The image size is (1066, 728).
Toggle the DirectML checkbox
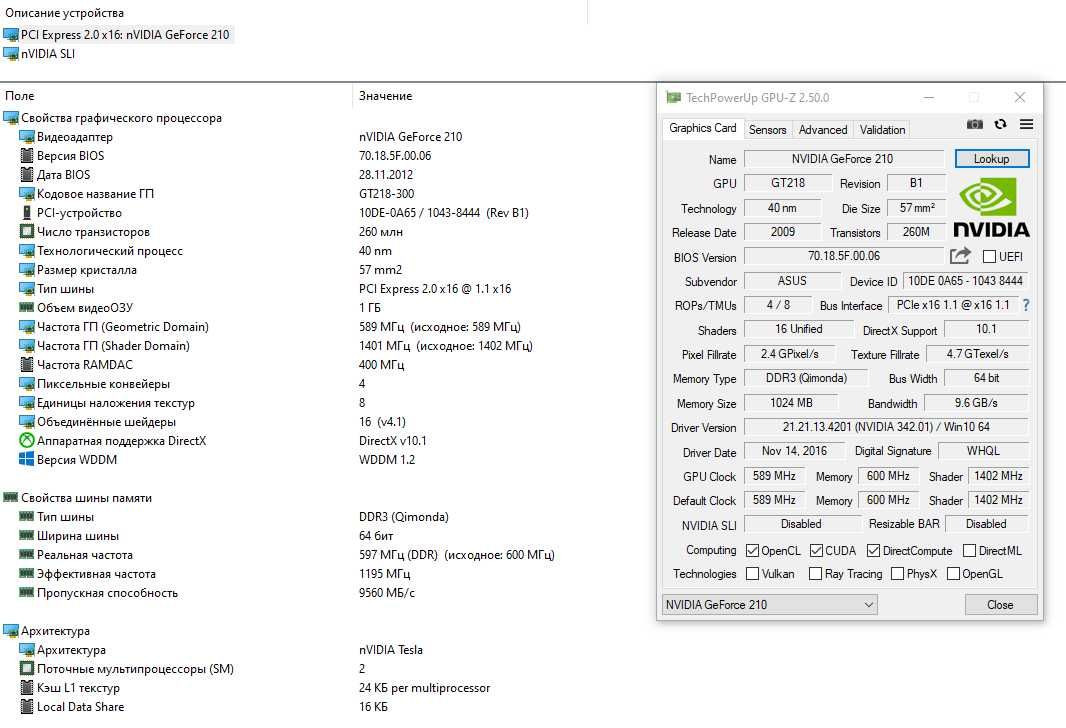click(x=969, y=551)
